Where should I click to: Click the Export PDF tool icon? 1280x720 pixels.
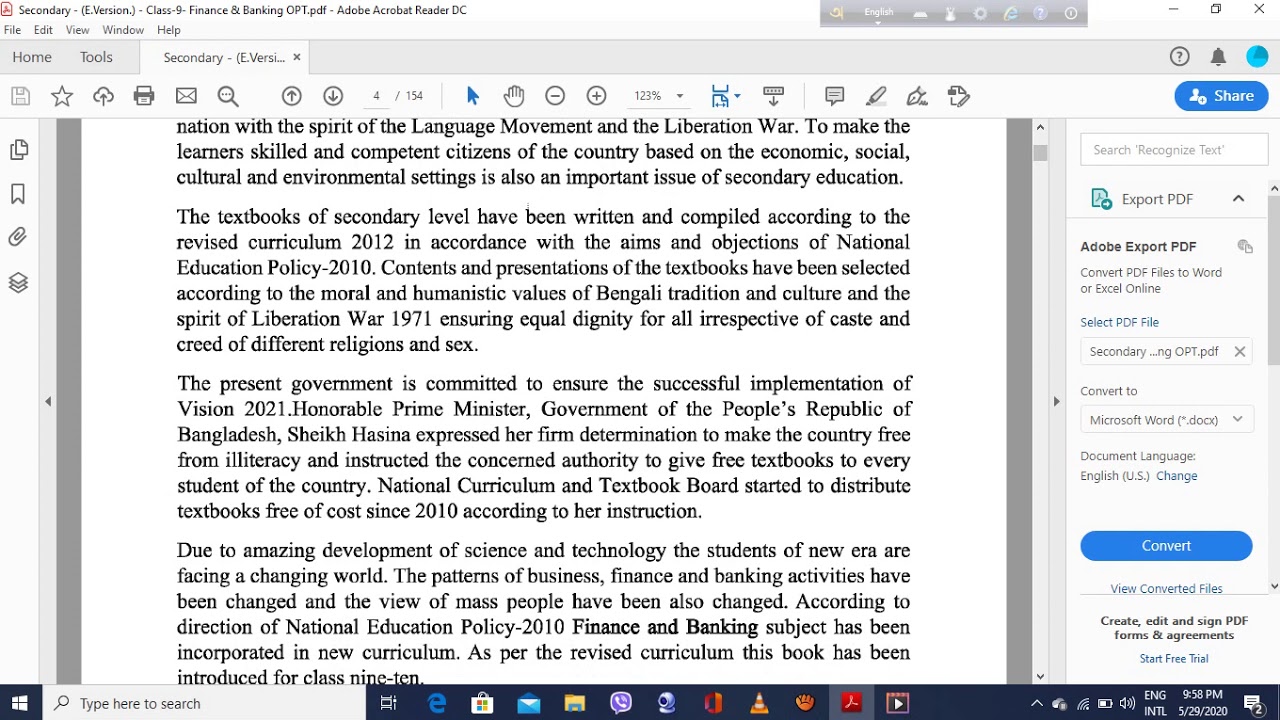click(1101, 199)
